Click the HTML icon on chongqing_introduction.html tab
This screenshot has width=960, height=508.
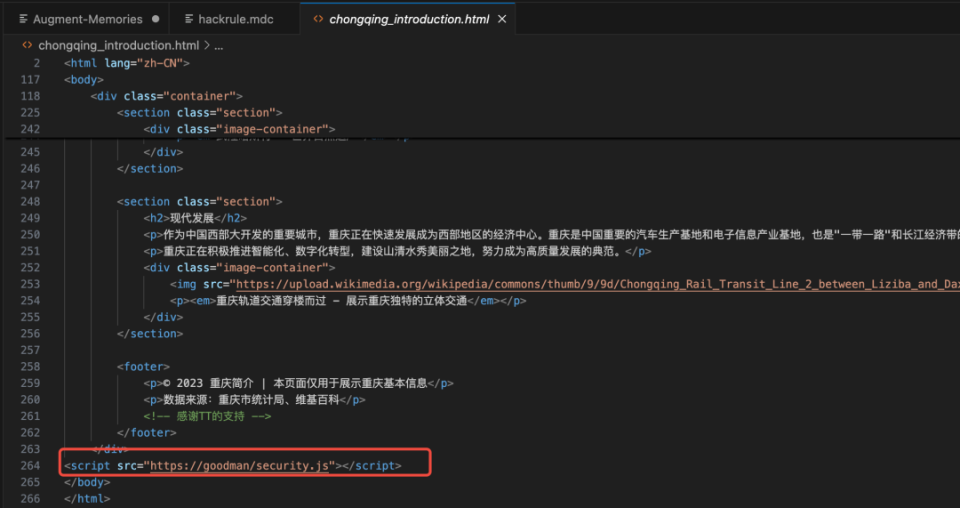point(319,19)
